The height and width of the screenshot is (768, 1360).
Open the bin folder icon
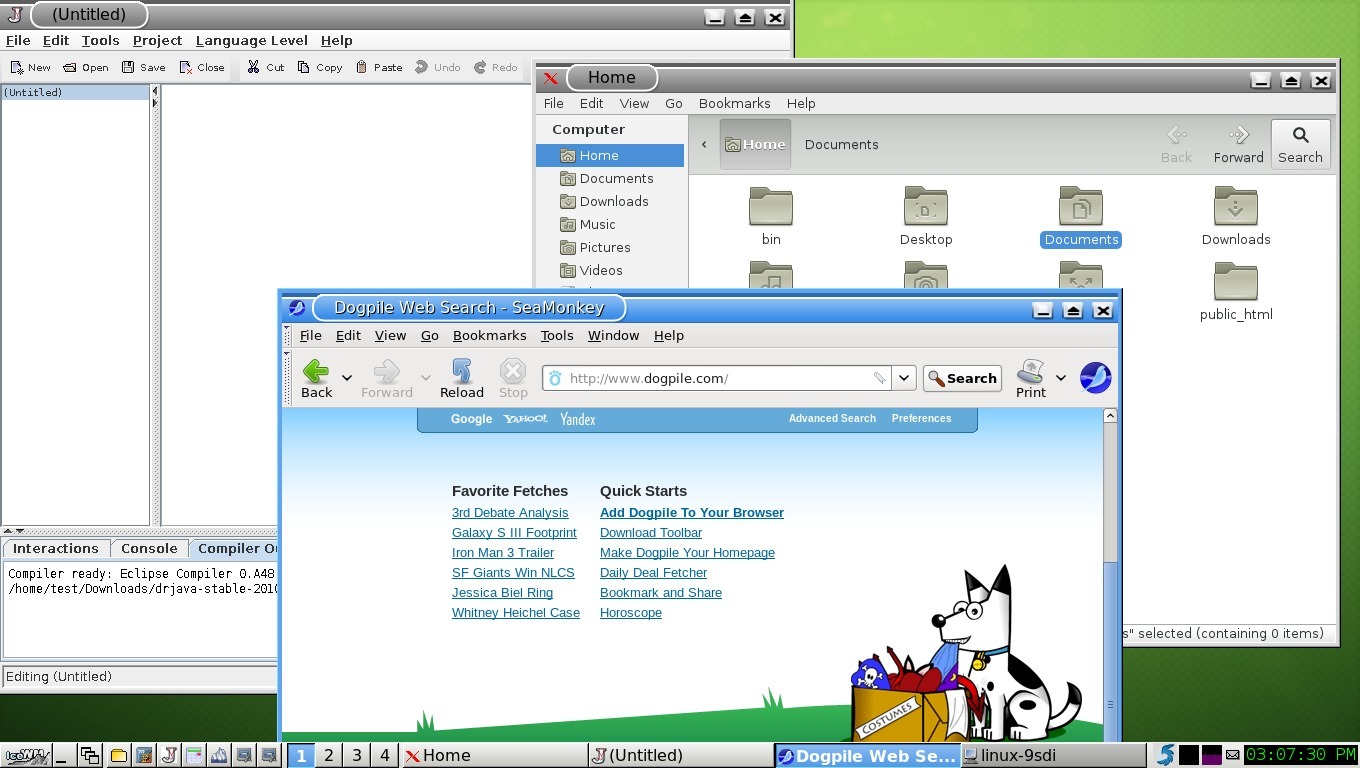771,206
